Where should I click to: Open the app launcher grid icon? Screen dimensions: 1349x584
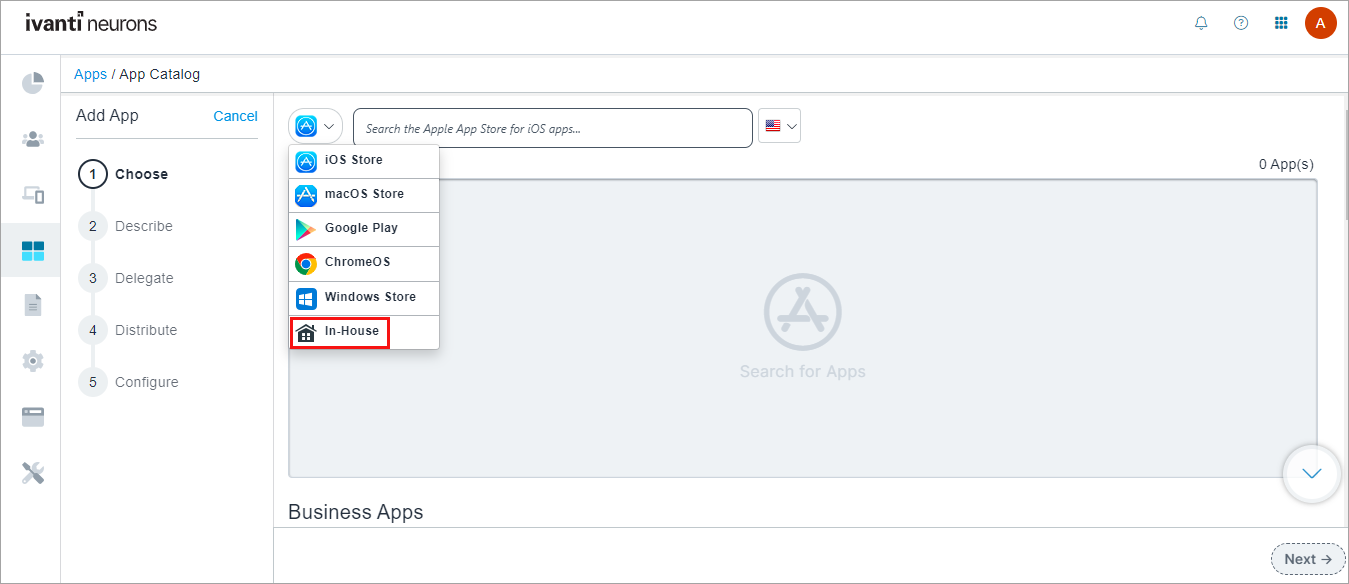1281,23
